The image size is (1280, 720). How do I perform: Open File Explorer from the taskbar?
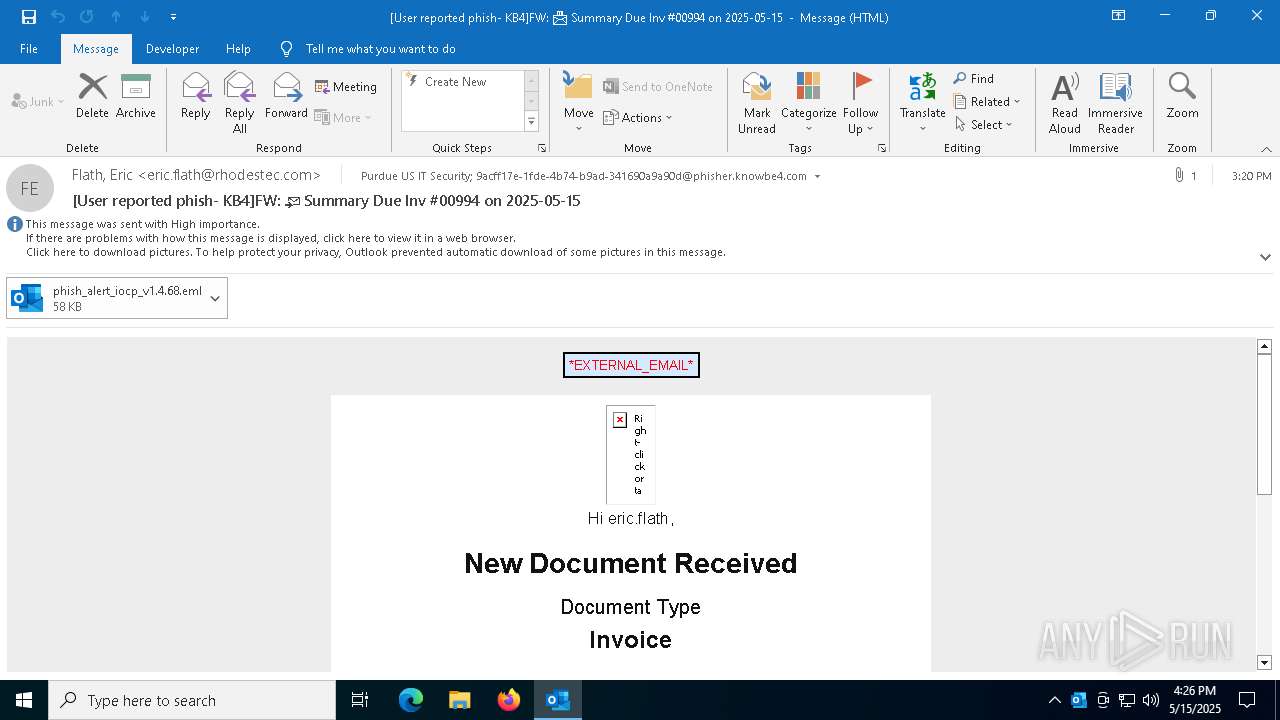459,700
